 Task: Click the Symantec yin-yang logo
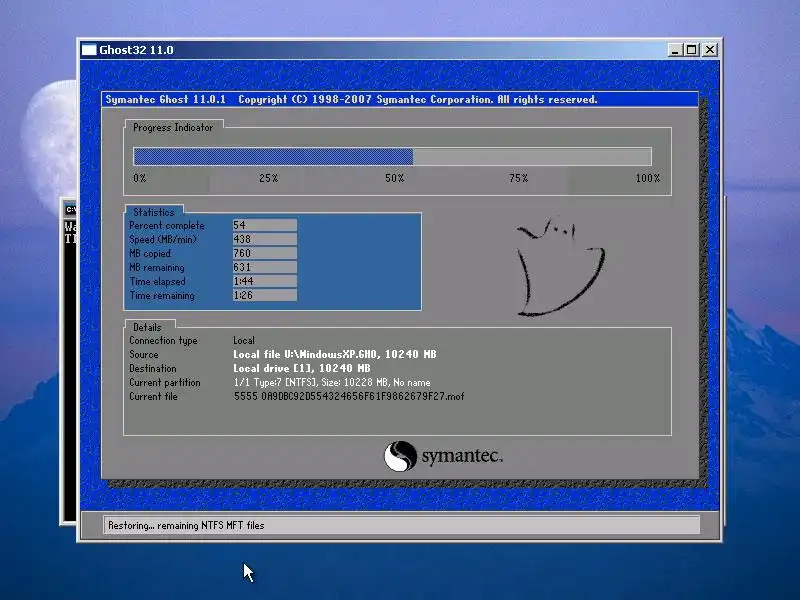coord(400,456)
